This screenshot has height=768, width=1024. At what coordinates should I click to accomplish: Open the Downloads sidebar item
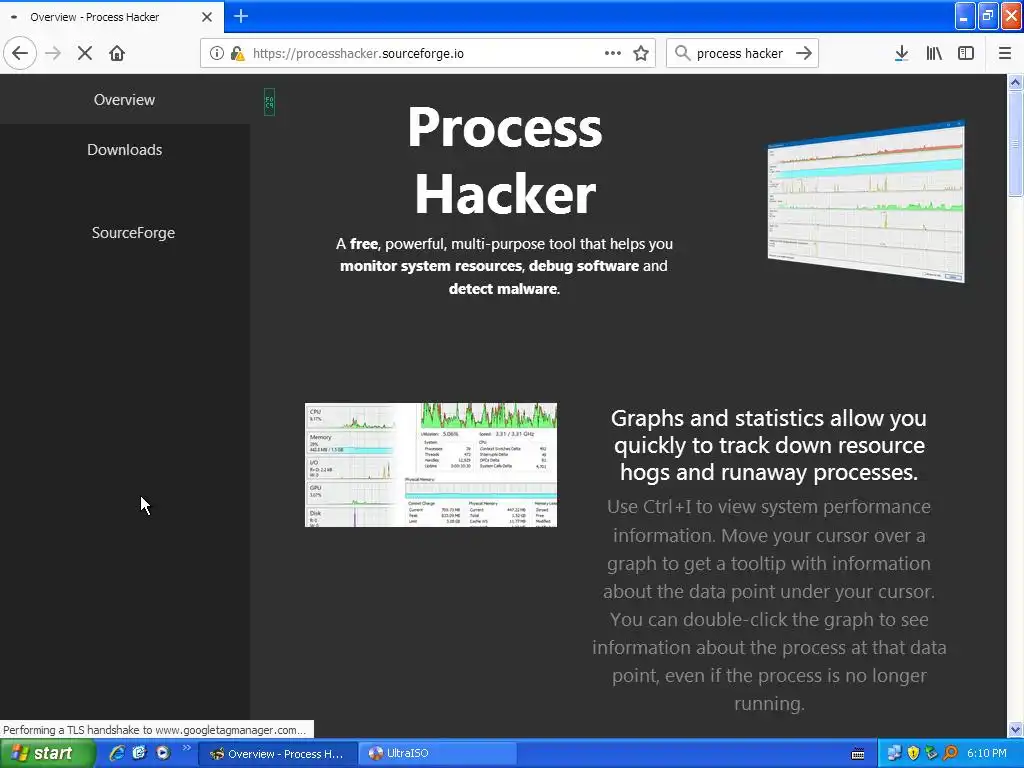point(124,150)
